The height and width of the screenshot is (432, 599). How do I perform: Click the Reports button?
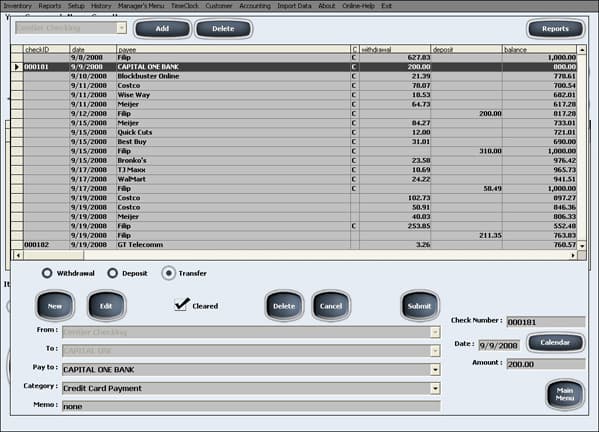(x=555, y=29)
